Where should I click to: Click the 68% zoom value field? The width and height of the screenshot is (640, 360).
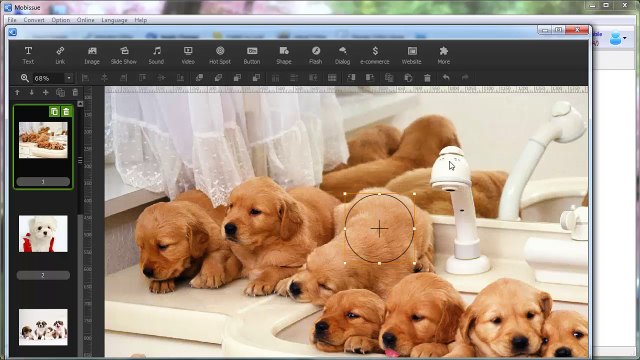48,78
